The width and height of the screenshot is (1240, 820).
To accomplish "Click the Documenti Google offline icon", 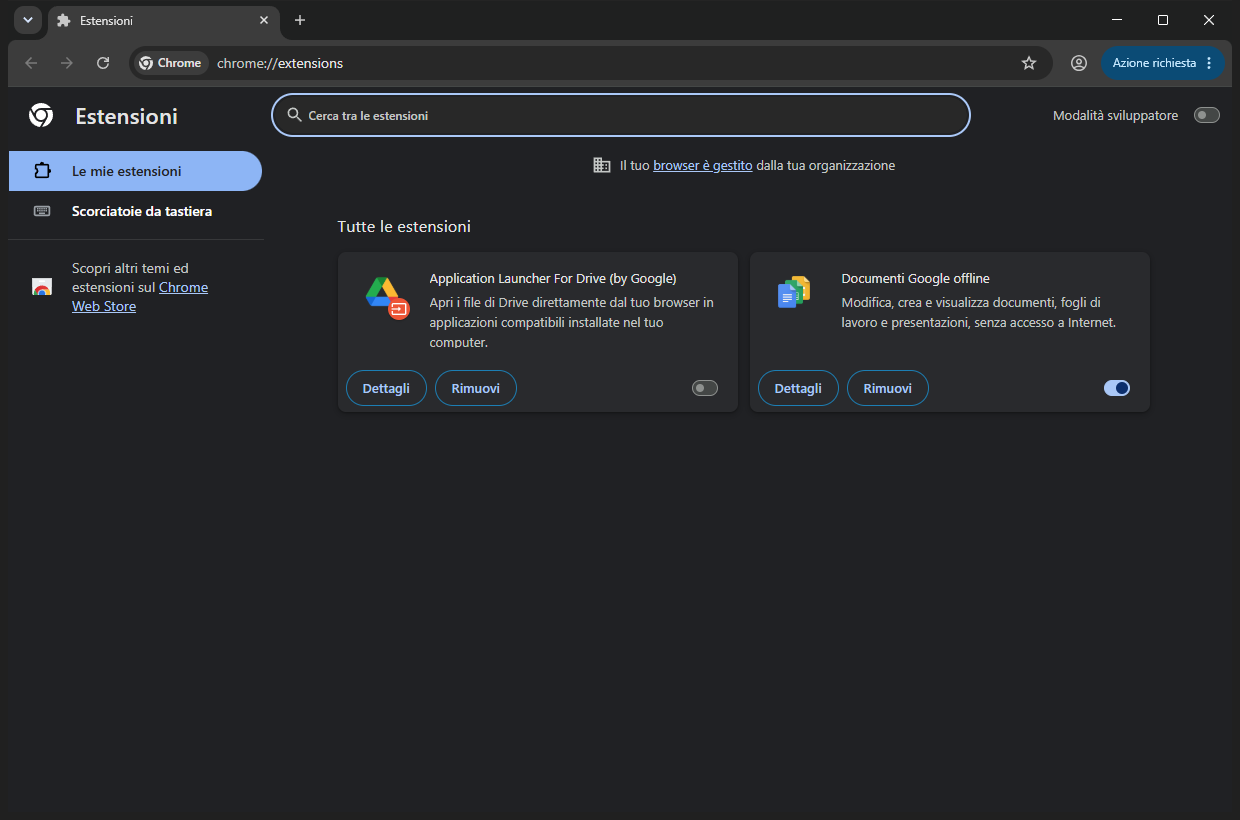I will (x=794, y=292).
